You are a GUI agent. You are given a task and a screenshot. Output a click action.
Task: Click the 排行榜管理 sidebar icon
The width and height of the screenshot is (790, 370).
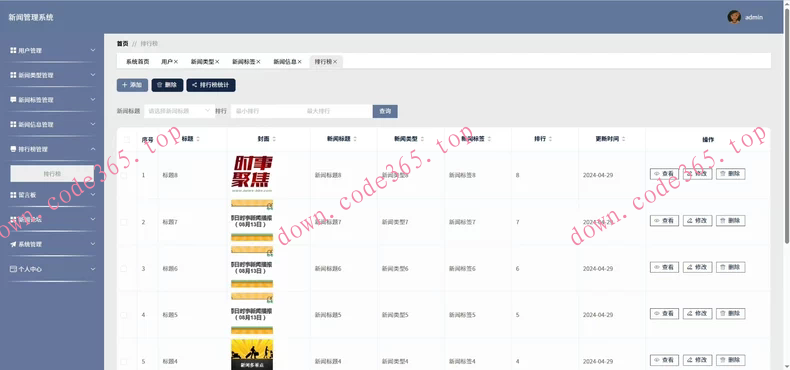(13, 149)
